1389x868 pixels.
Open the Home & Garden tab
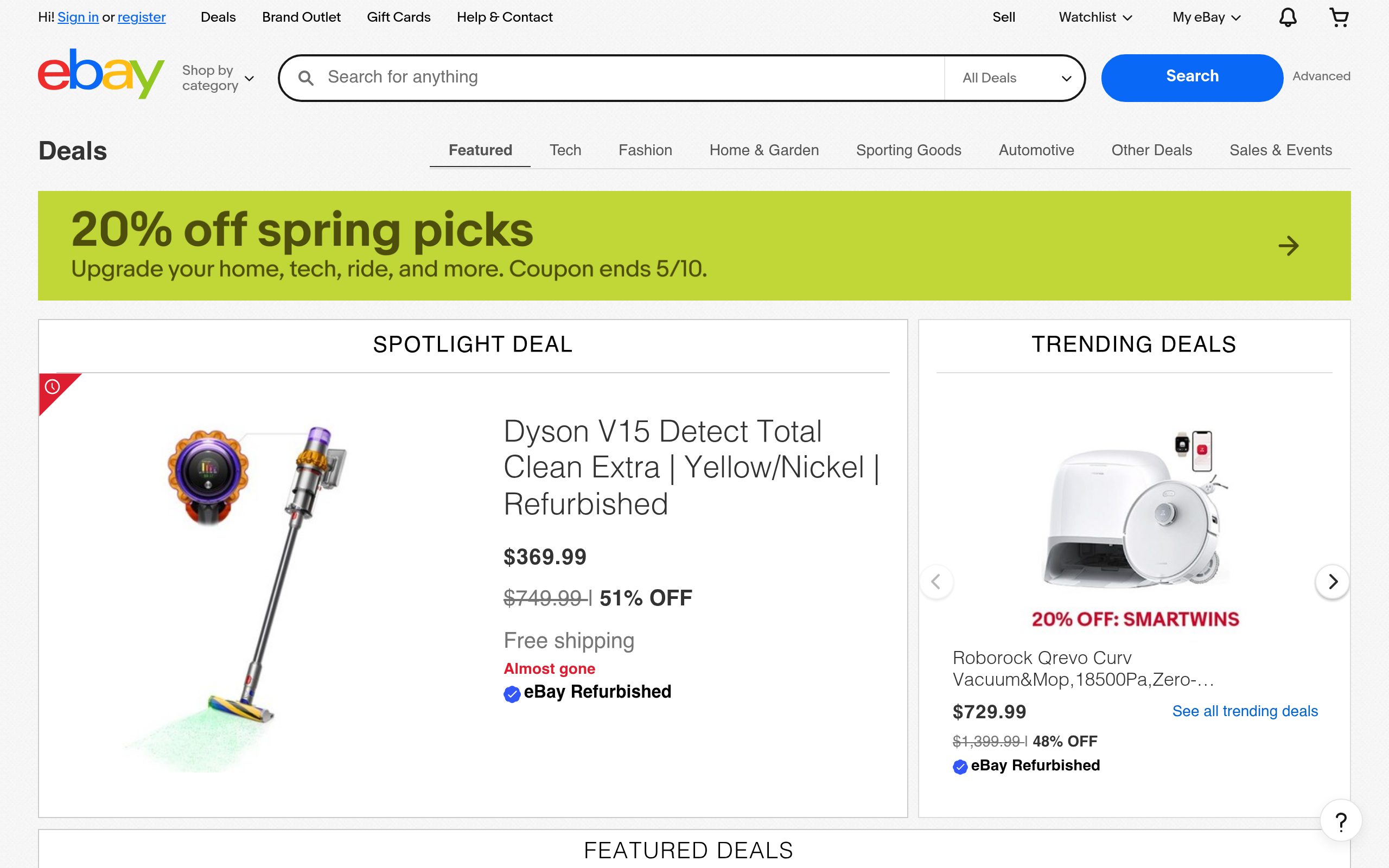[763, 150]
